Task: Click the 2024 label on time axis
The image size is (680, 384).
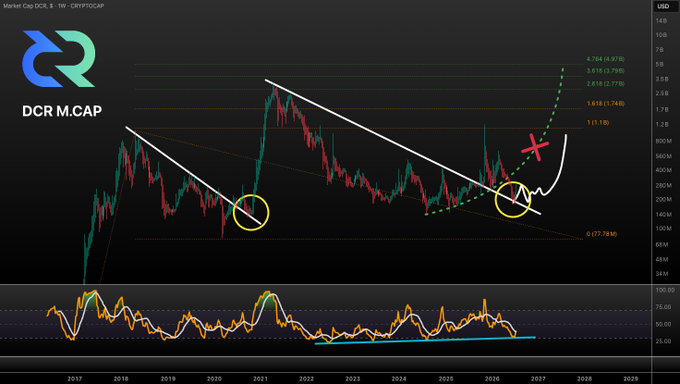Action: [x=399, y=379]
